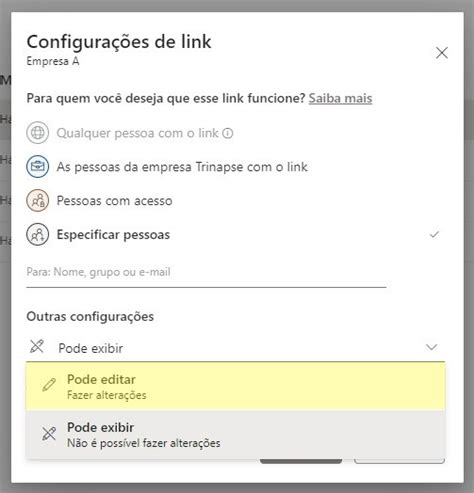Choose 'Pode exibir' from permission list
Viewport: 474px width, 493px height.
click(x=235, y=434)
